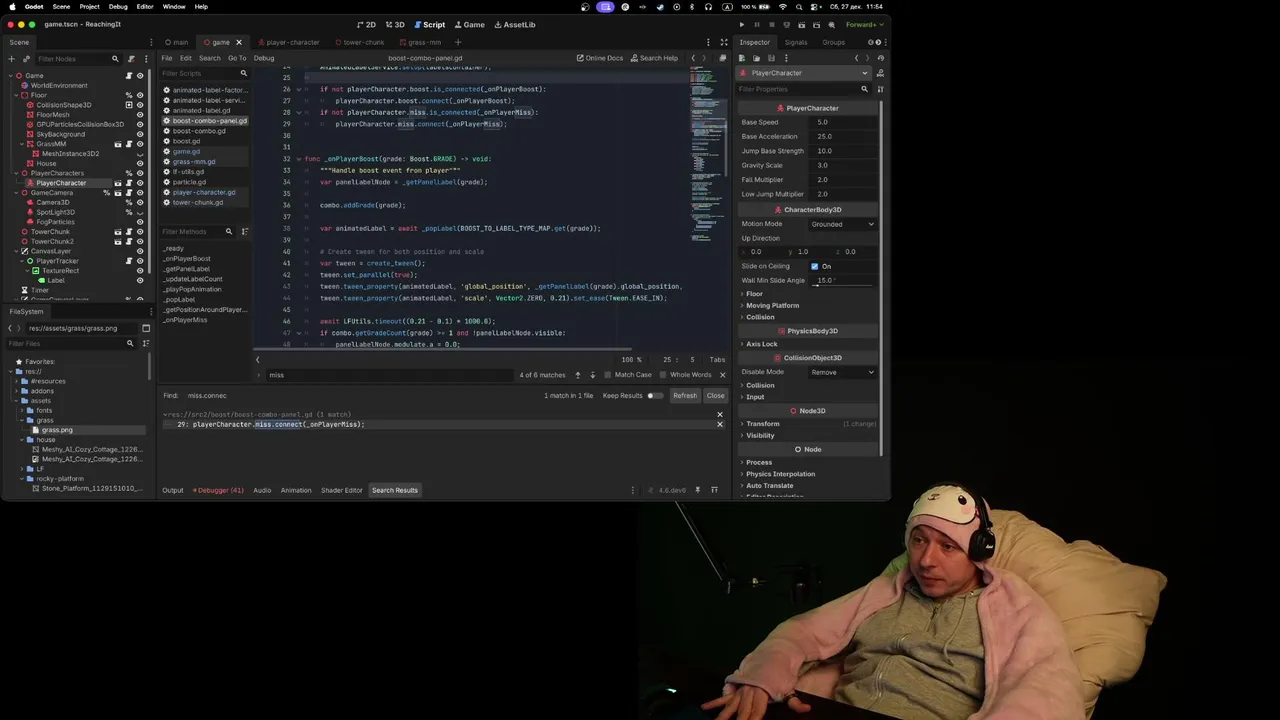Expand the bottom panel
The width and height of the screenshot is (1280, 720).
(x=714, y=490)
